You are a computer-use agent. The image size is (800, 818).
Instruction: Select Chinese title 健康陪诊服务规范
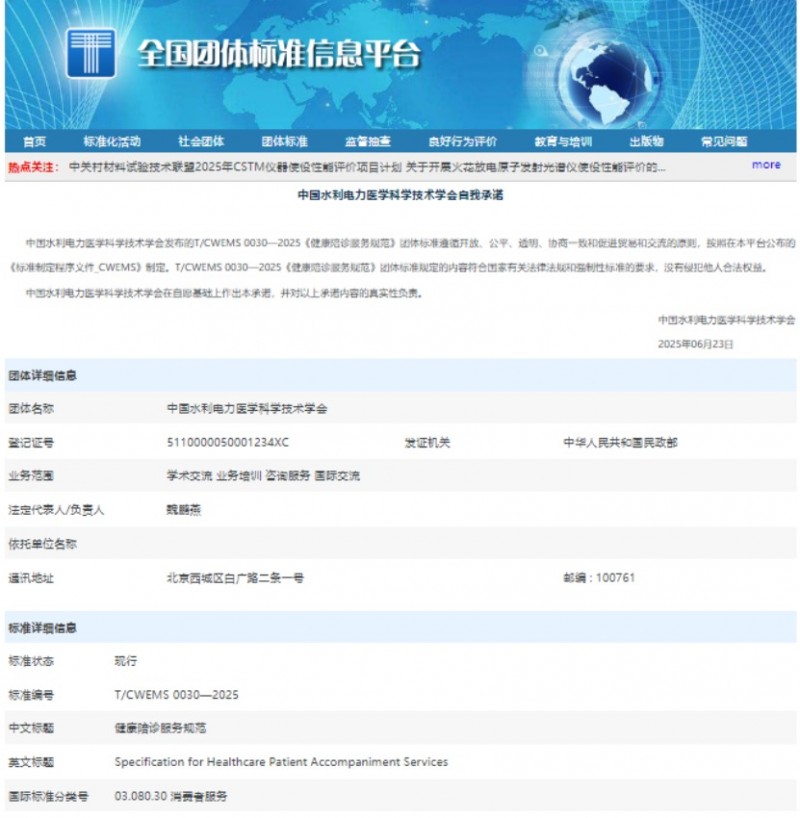160,728
